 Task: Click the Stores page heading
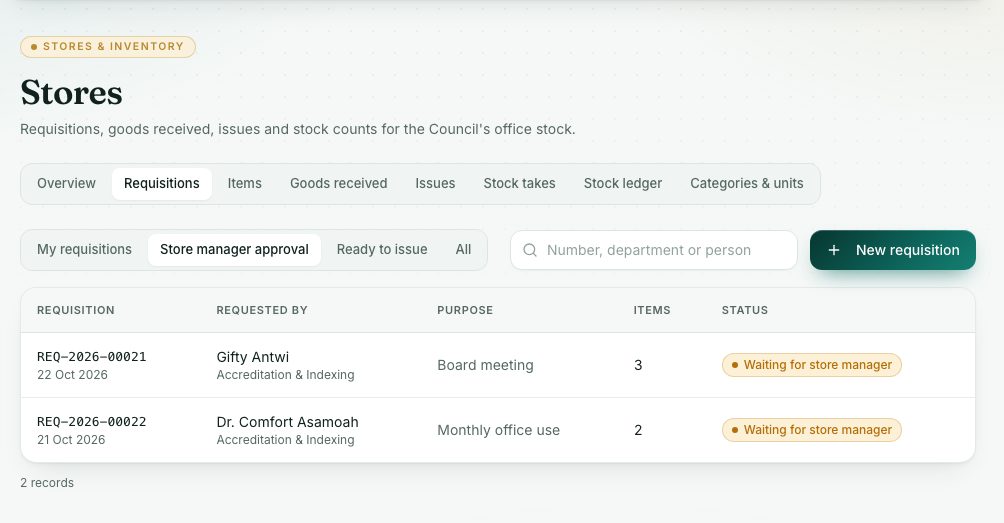click(x=71, y=93)
